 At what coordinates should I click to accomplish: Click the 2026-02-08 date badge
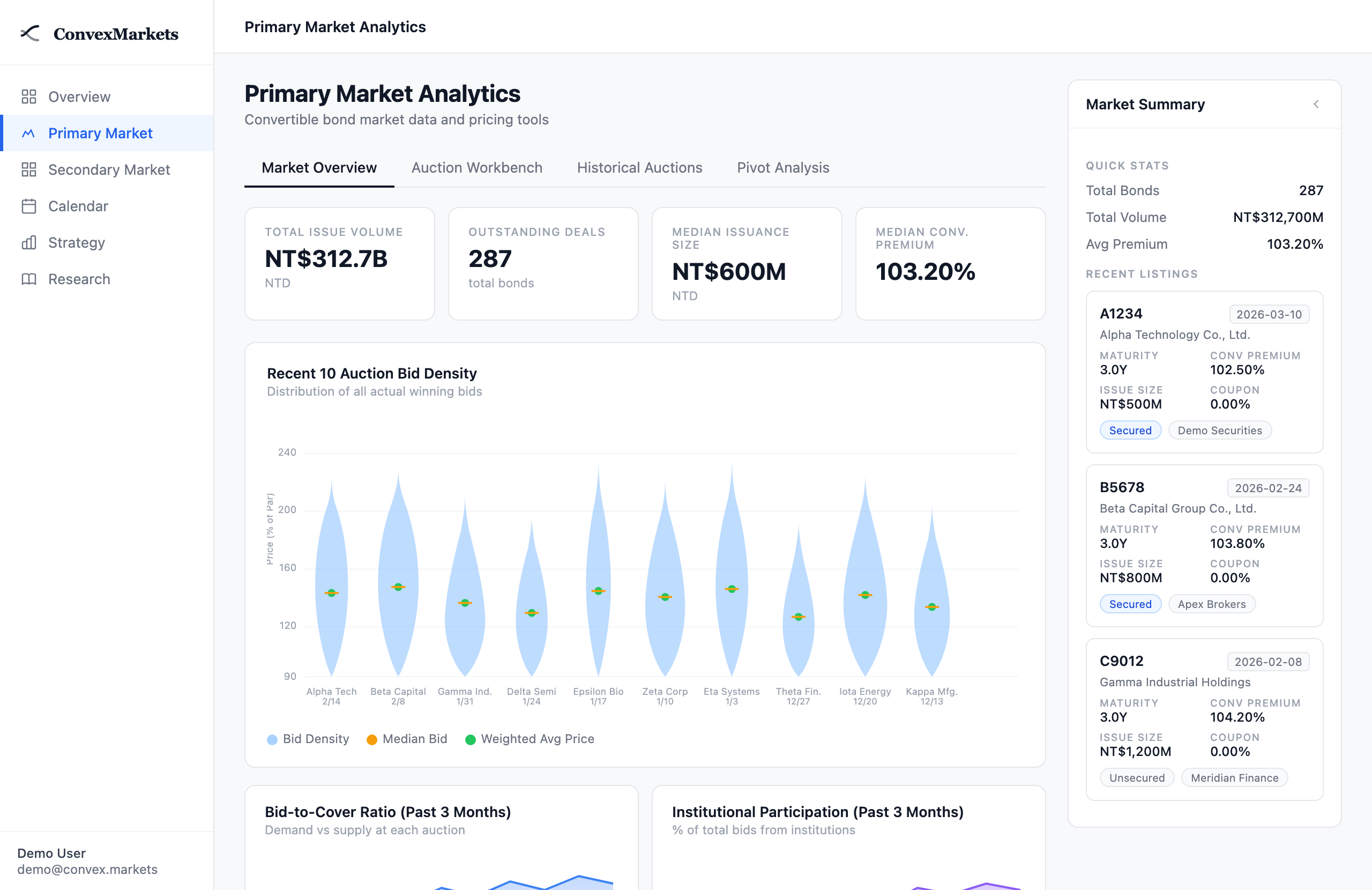pyautogui.click(x=1268, y=662)
